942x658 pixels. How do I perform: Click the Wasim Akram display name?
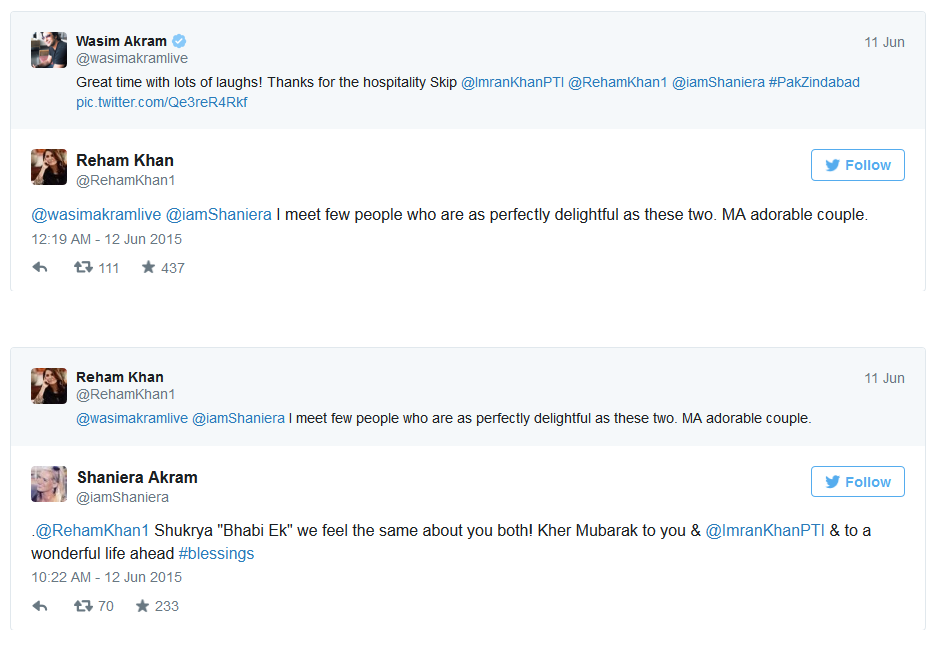tap(120, 41)
